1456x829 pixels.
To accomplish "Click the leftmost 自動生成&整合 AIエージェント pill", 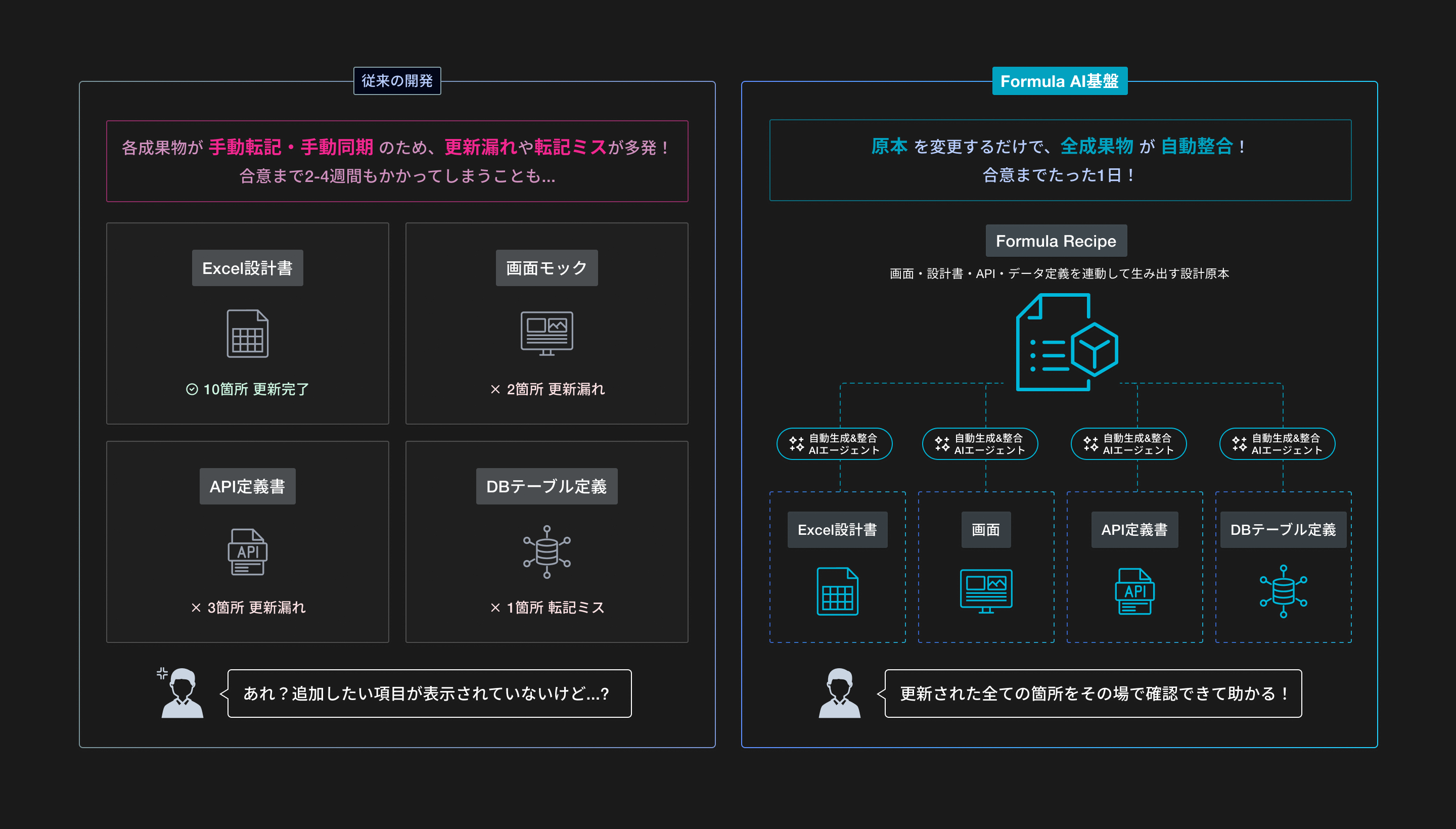I will click(834, 443).
